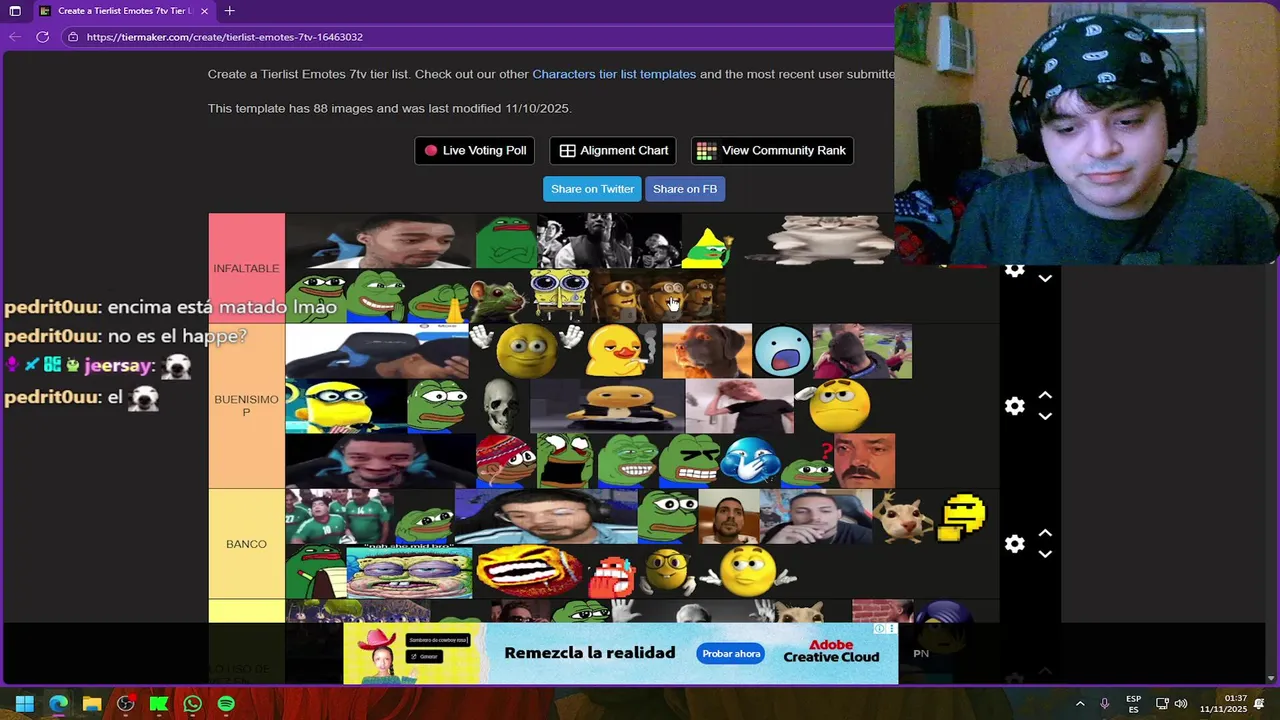Open the volume control in system tray
Image resolution: width=1280 pixels, height=720 pixels.
(x=1181, y=704)
